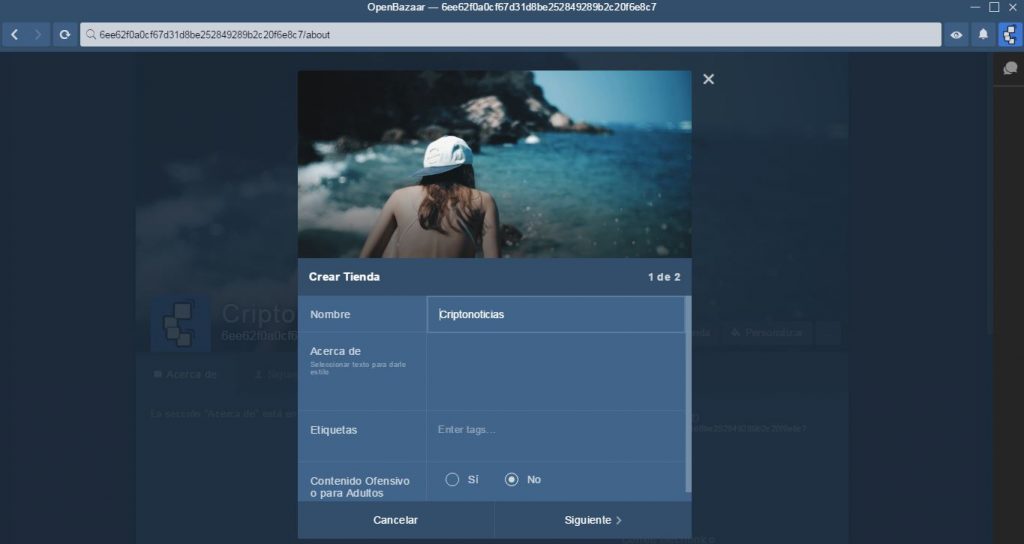This screenshot has width=1024, height=544.
Task: Click Siguiente to continue
Action: pos(593,520)
